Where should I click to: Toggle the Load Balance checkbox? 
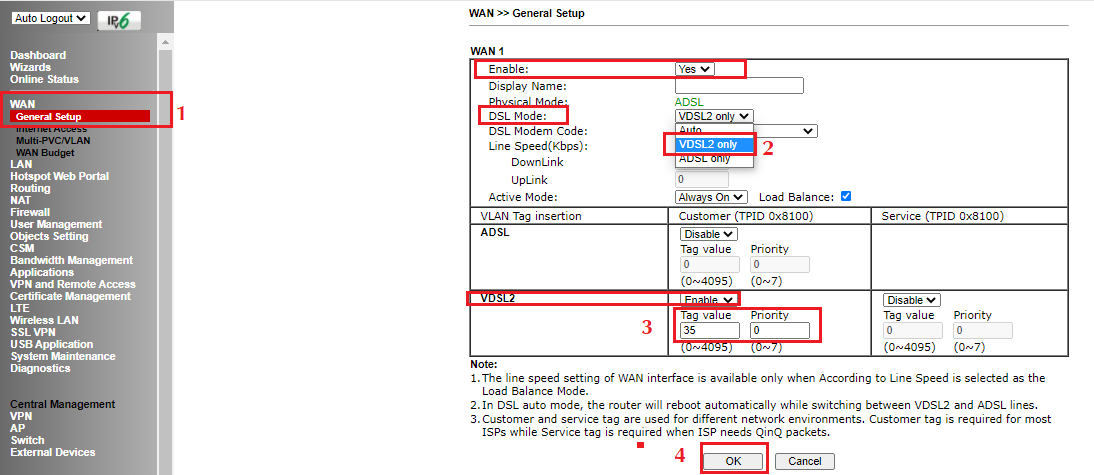coord(846,197)
